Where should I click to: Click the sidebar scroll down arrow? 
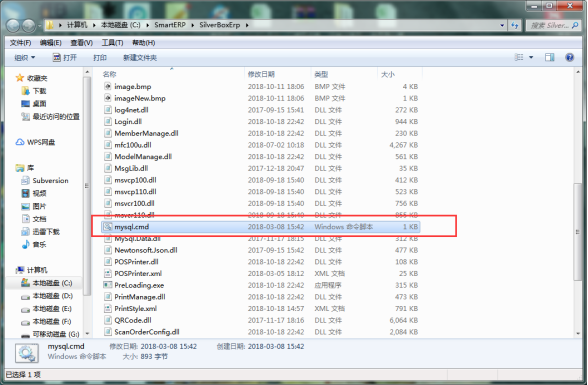click(x=87, y=333)
